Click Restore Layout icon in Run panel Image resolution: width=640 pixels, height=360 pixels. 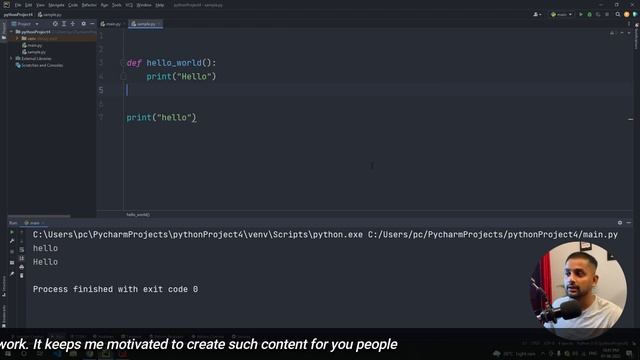(12, 262)
